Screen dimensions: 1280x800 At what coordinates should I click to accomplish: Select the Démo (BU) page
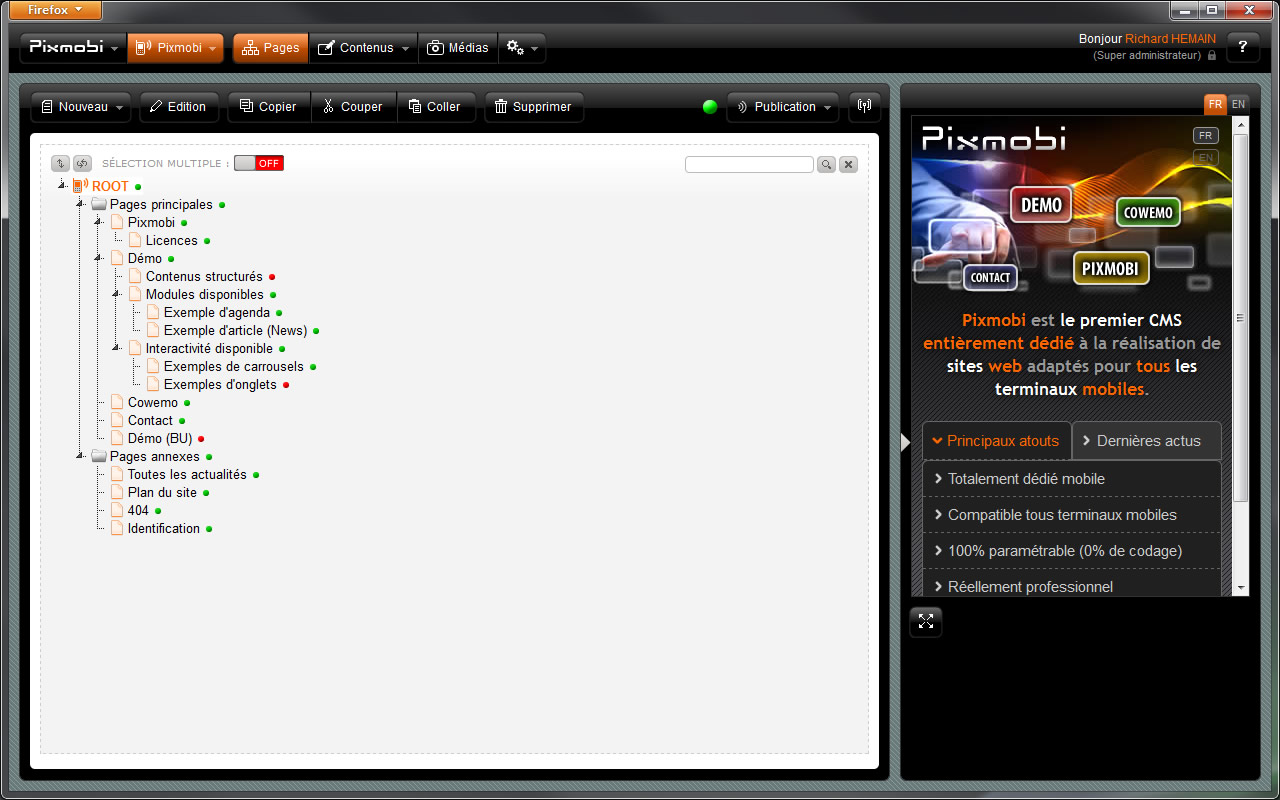pos(159,438)
